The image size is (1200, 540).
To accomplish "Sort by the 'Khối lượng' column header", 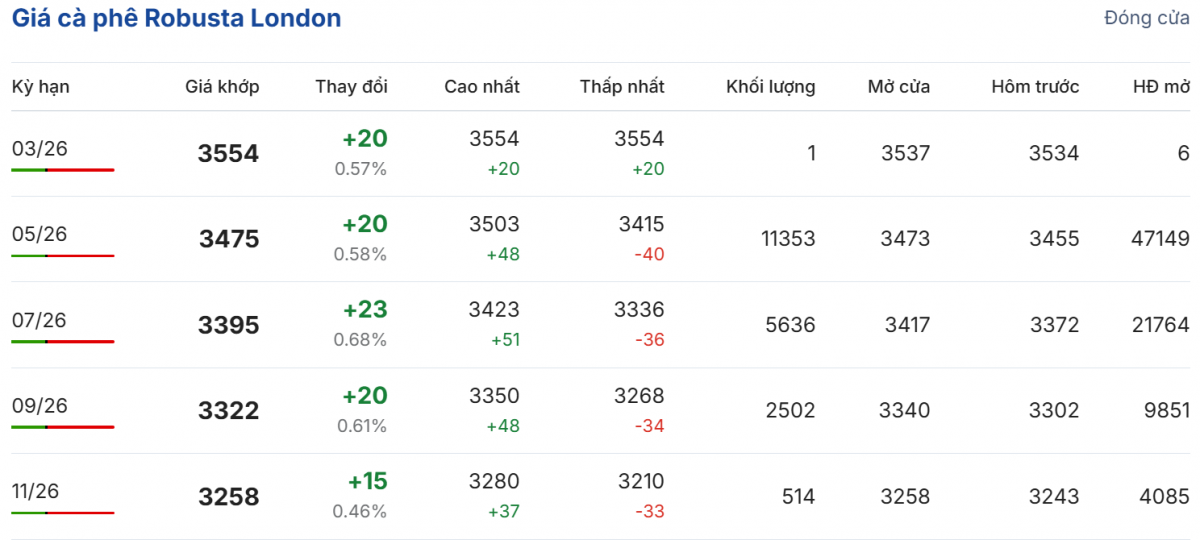I will pos(770,87).
